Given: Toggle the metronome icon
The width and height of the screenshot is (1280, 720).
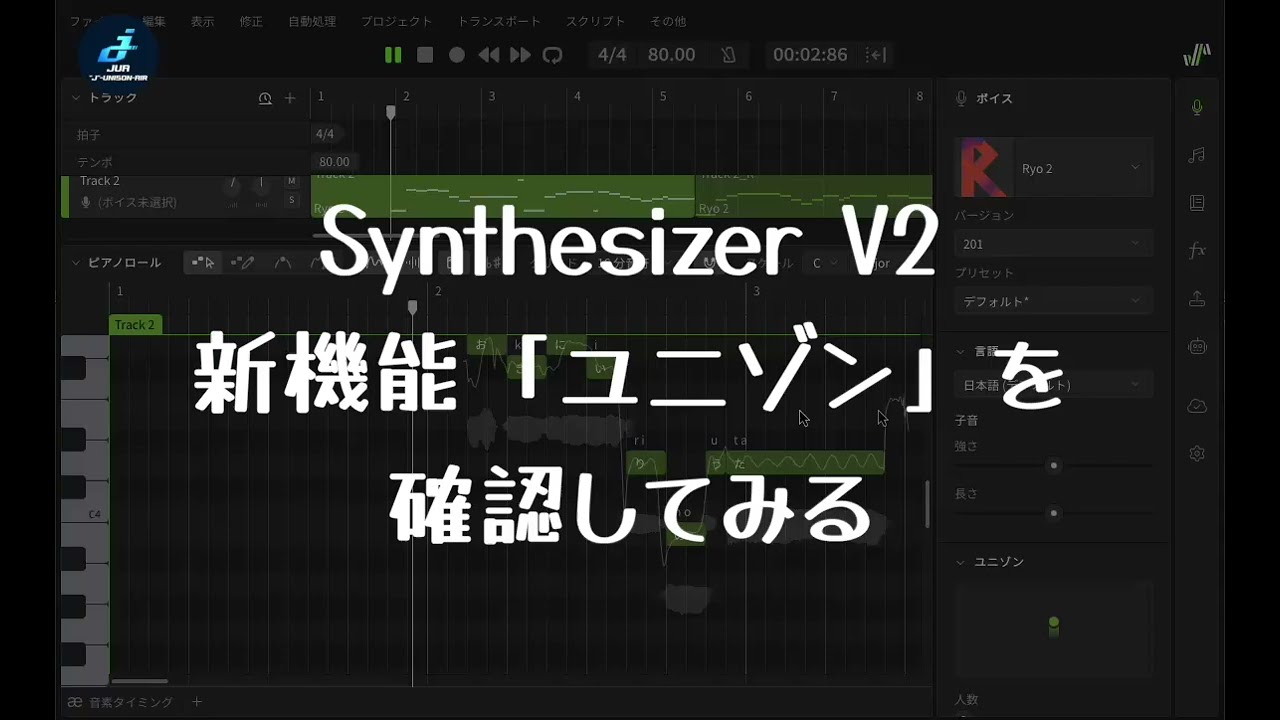Looking at the screenshot, I should coord(729,55).
